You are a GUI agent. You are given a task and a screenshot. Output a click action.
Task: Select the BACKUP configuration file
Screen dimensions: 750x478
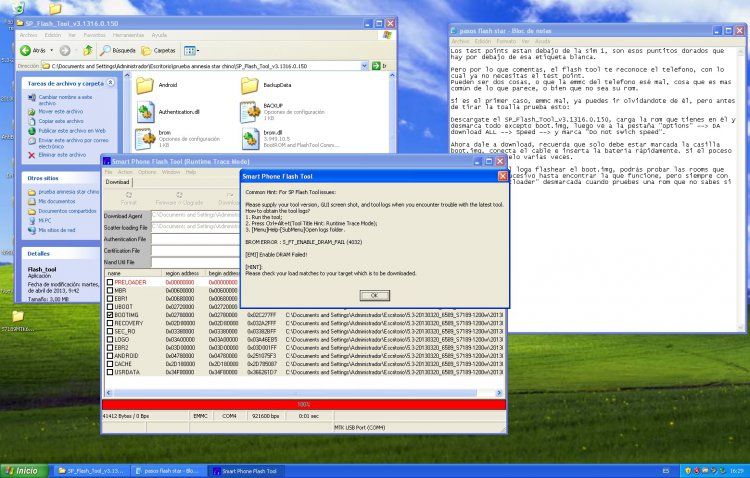(283, 111)
